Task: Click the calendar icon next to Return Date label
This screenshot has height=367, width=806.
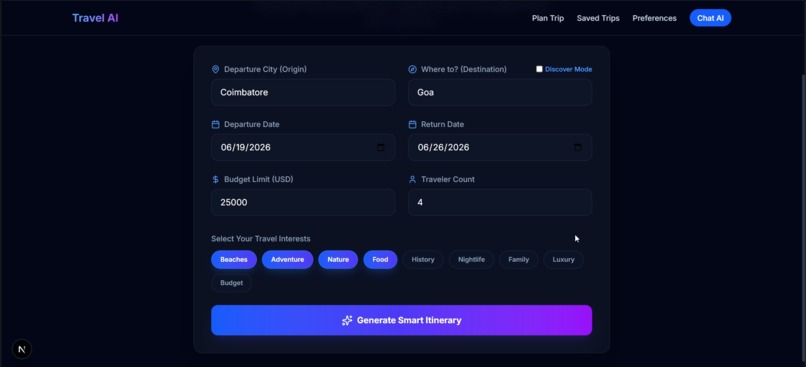Action: (x=412, y=124)
